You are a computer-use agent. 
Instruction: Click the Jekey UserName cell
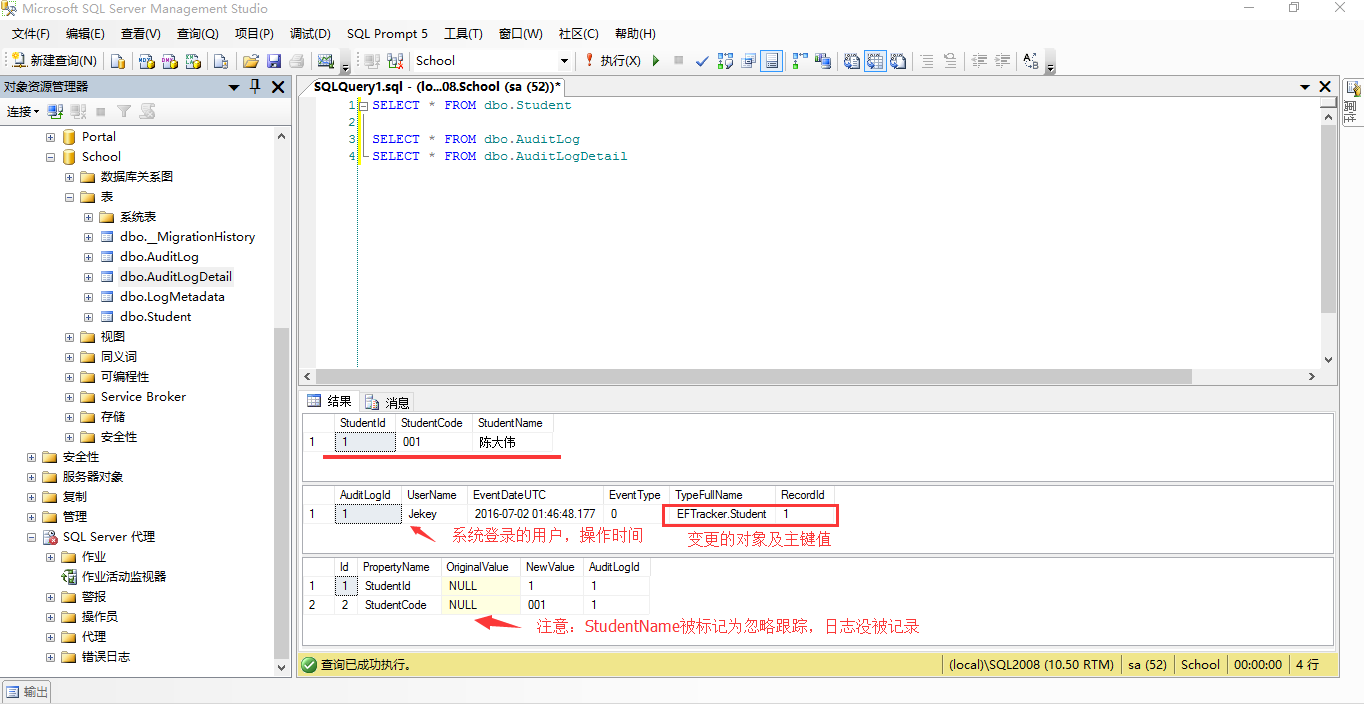coord(434,514)
